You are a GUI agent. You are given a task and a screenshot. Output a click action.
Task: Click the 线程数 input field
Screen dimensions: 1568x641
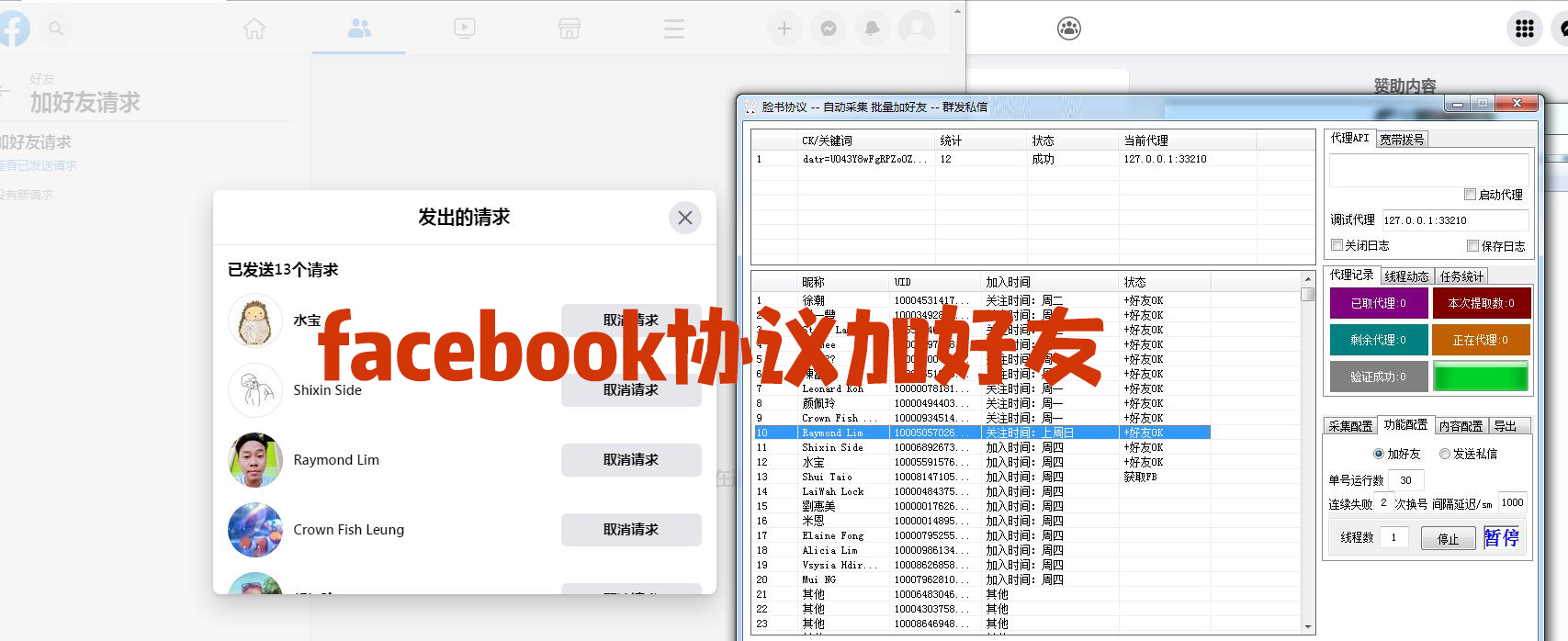(x=1393, y=538)
